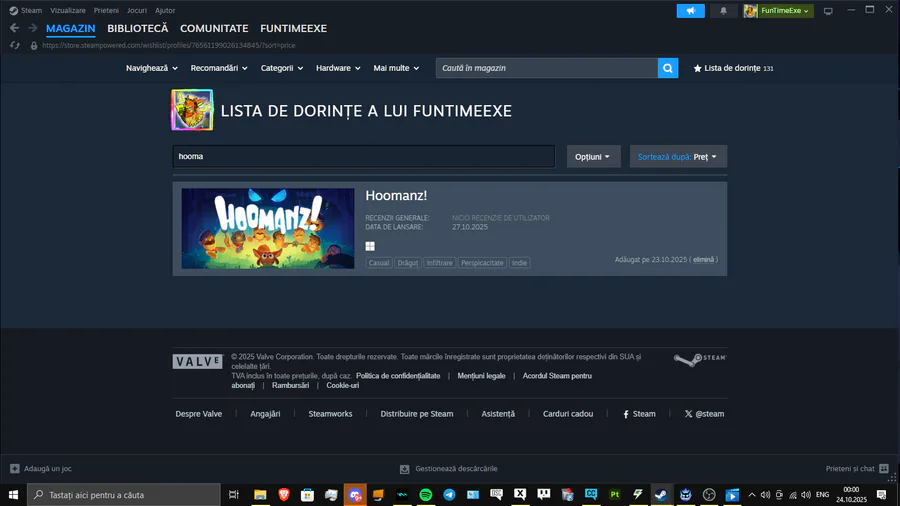Click the Caută în magazin search field
This screenshot has height=506, width=900.
click(546, 68)
